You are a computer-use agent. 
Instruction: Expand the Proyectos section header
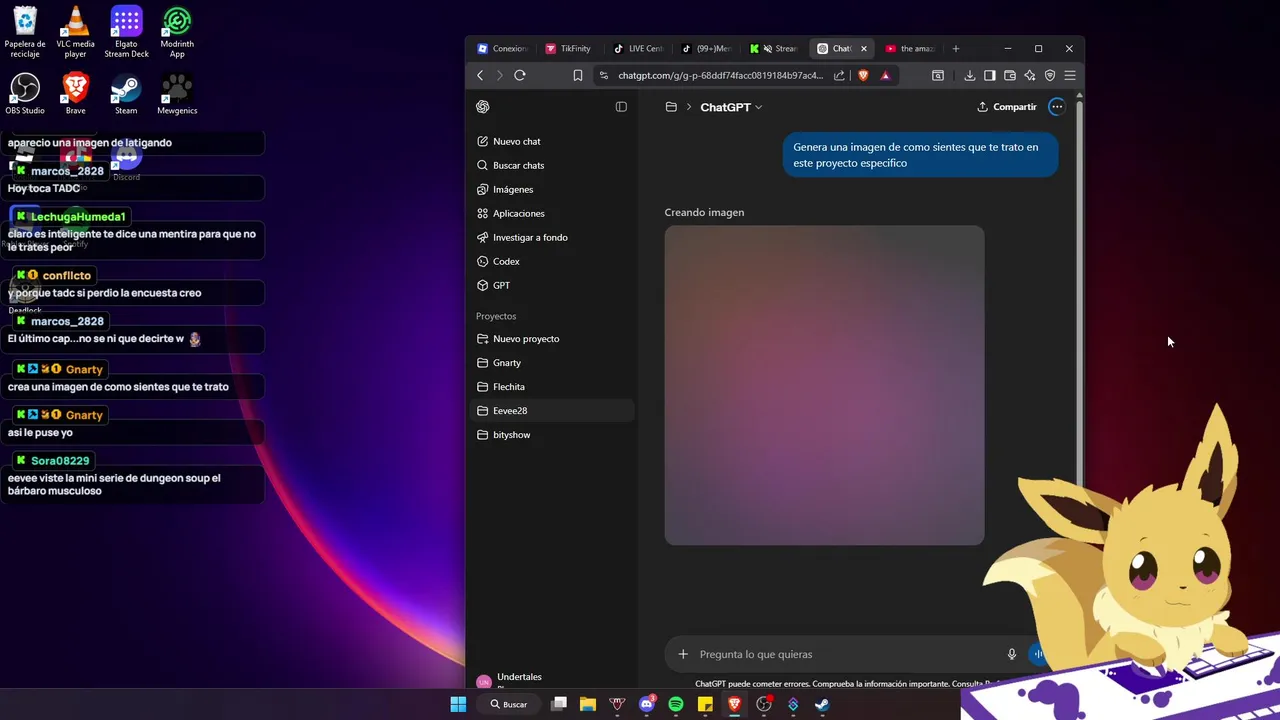496,316
